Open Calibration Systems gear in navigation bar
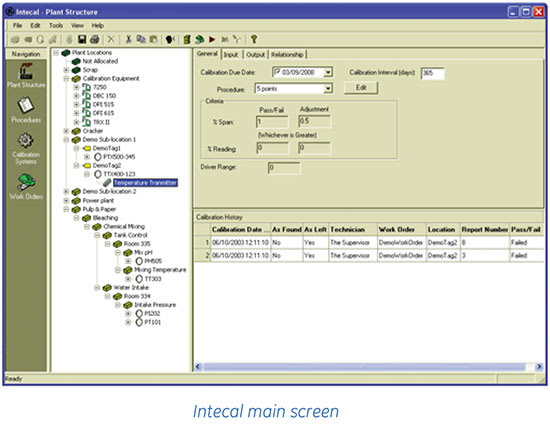 tap(26, 149)
